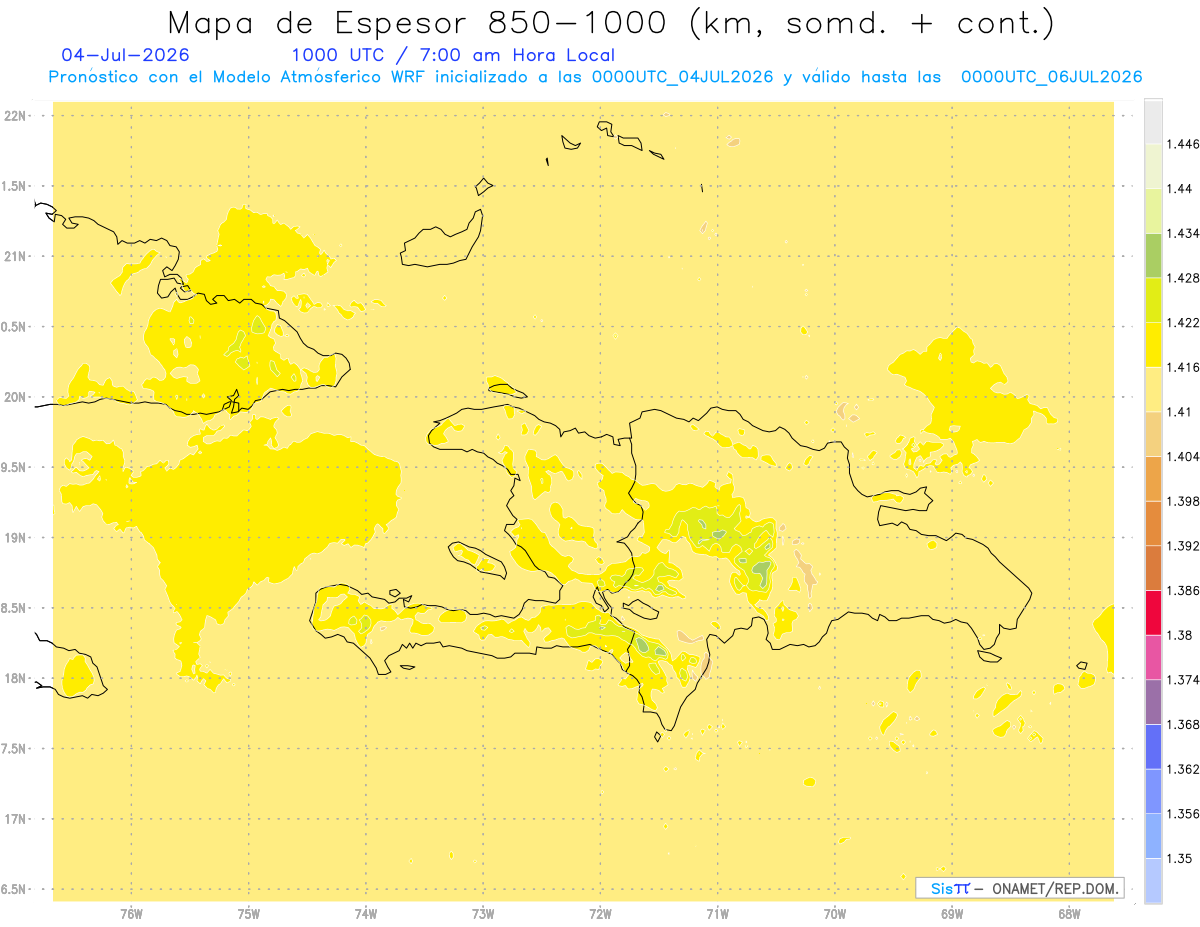
Task: Click the colorbar value '1.428'
Action: tap(1183, 278)
